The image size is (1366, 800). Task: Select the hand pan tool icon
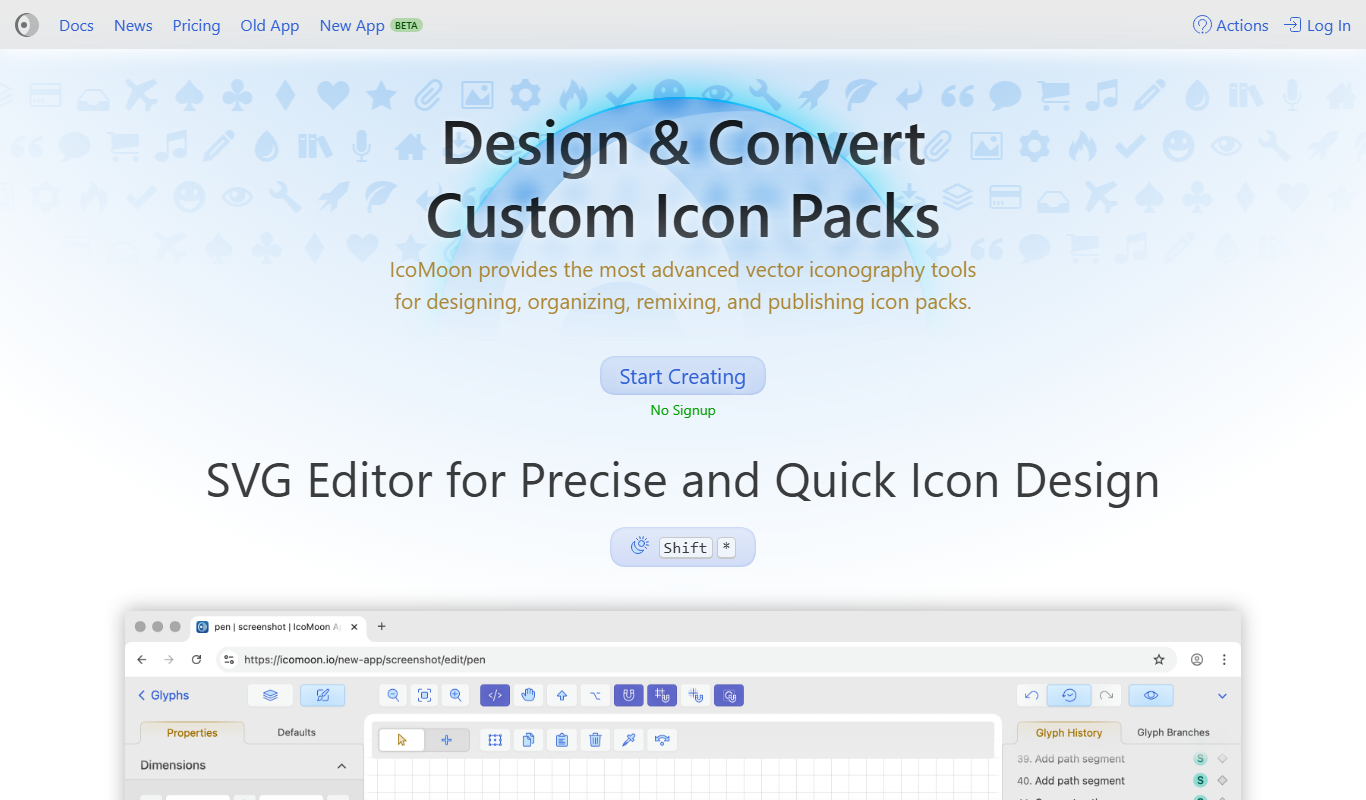(529, 695)
